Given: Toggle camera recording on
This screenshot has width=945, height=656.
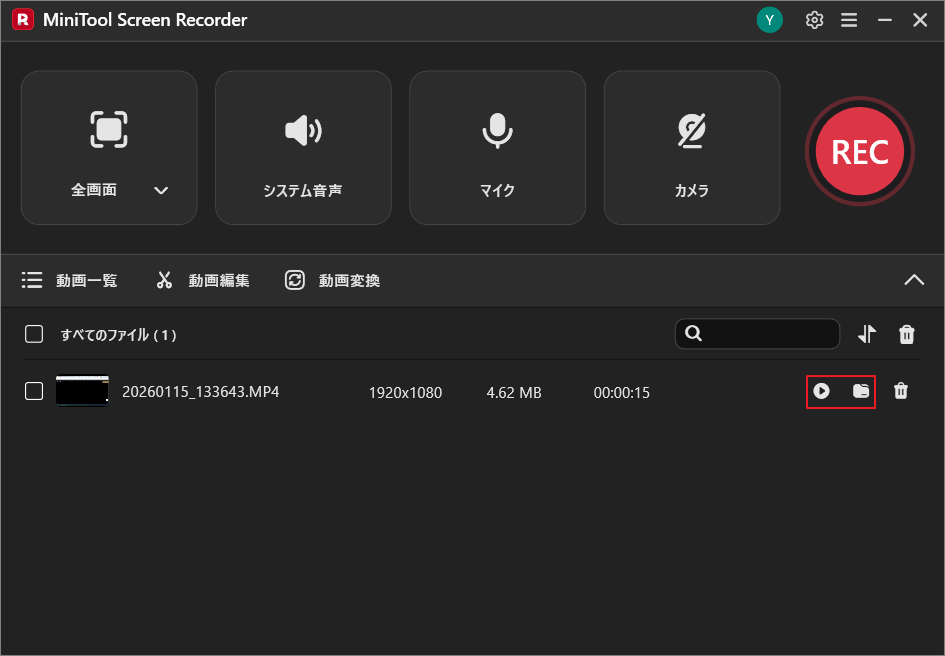Looking at the screenshot, I should pyautogui.click(x=691, y=131).
